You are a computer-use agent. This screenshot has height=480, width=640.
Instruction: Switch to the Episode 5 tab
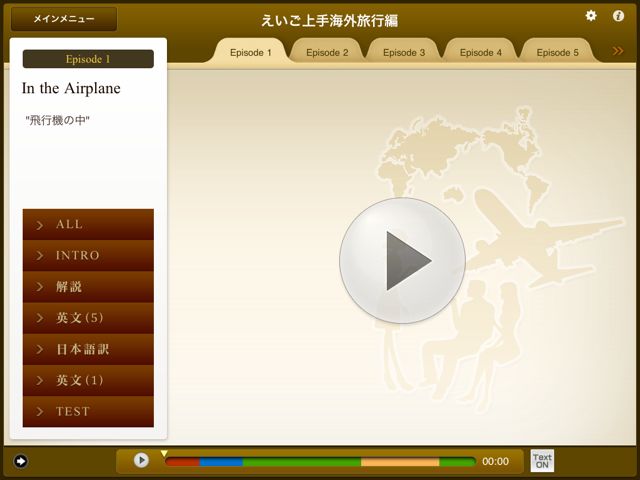557,53
